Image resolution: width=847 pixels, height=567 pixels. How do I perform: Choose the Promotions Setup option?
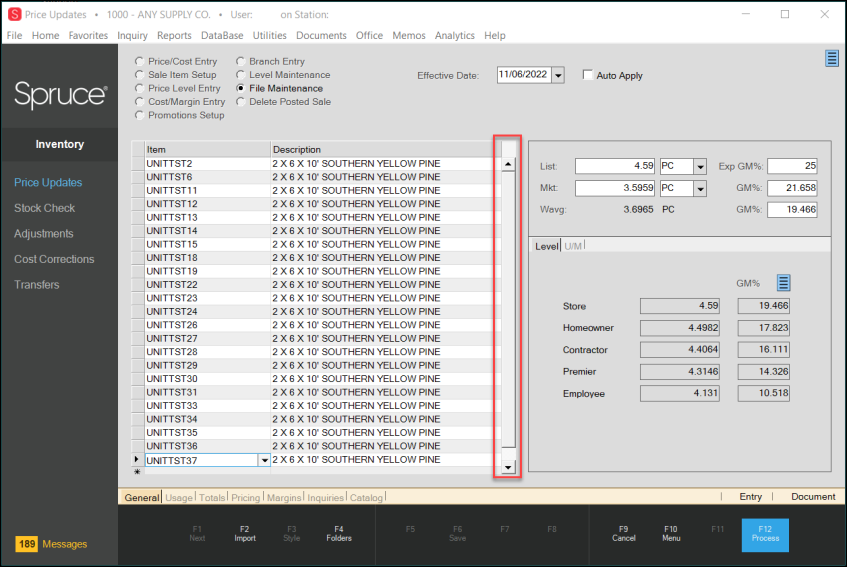(x=139, y=116)
